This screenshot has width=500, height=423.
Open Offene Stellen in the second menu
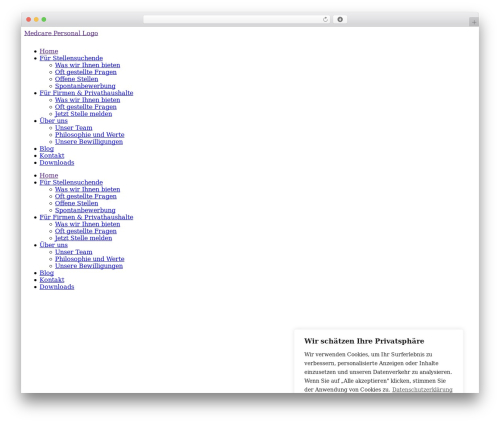pyautogui.click(x=76, y=203)
